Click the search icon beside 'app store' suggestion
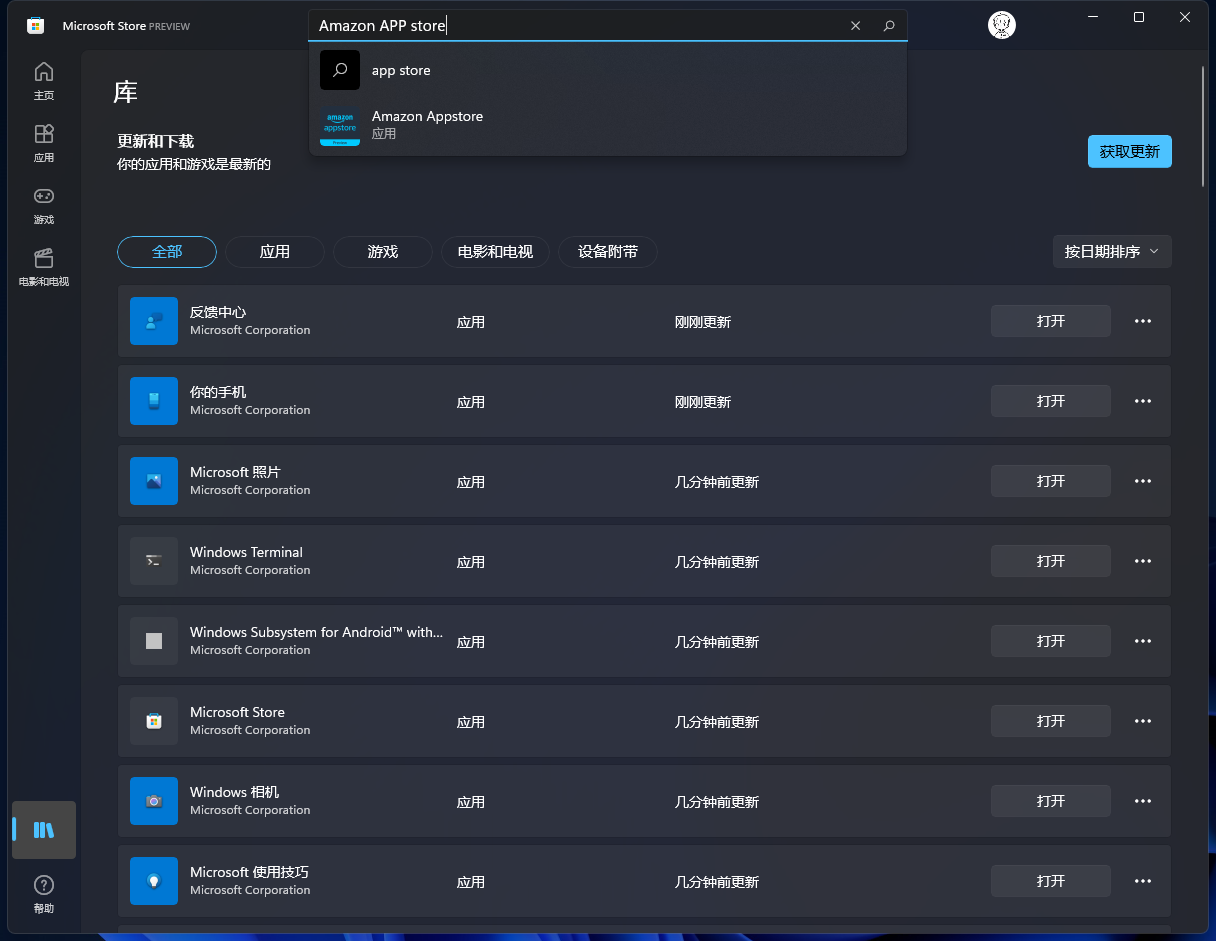The width and height of the screenshot is (1216, 941). (340, 70)
